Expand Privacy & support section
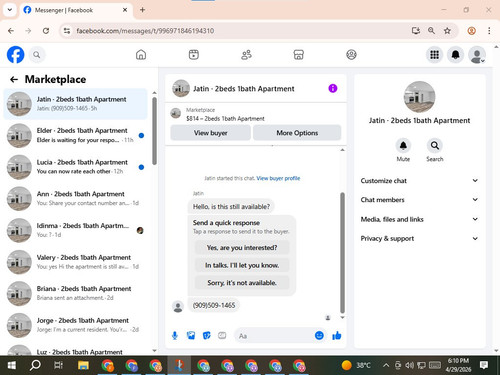The width and height of the screenshot is (500, 375). [x=419, y=238]
